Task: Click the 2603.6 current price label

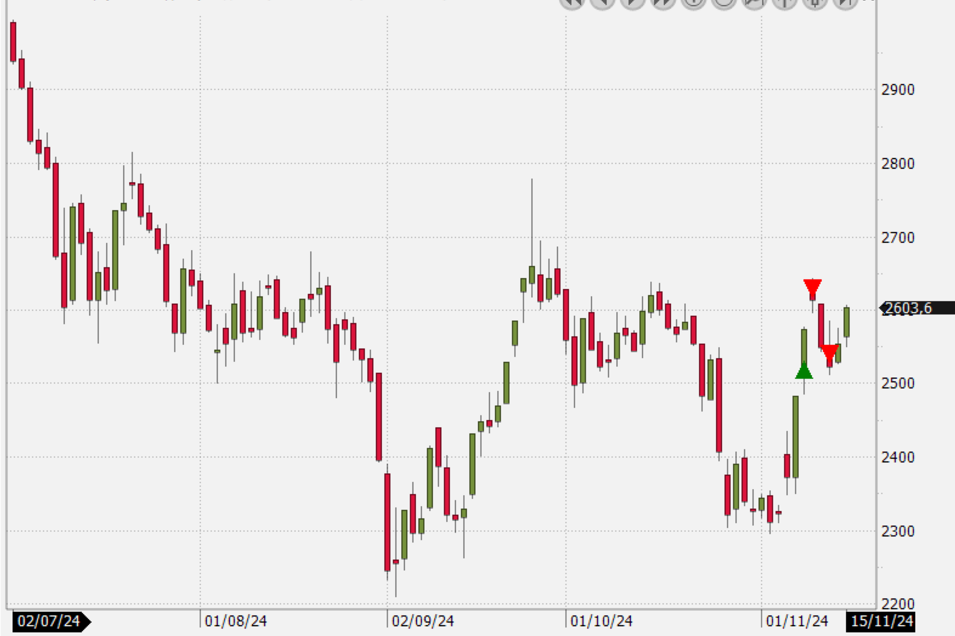Action: 907,308
